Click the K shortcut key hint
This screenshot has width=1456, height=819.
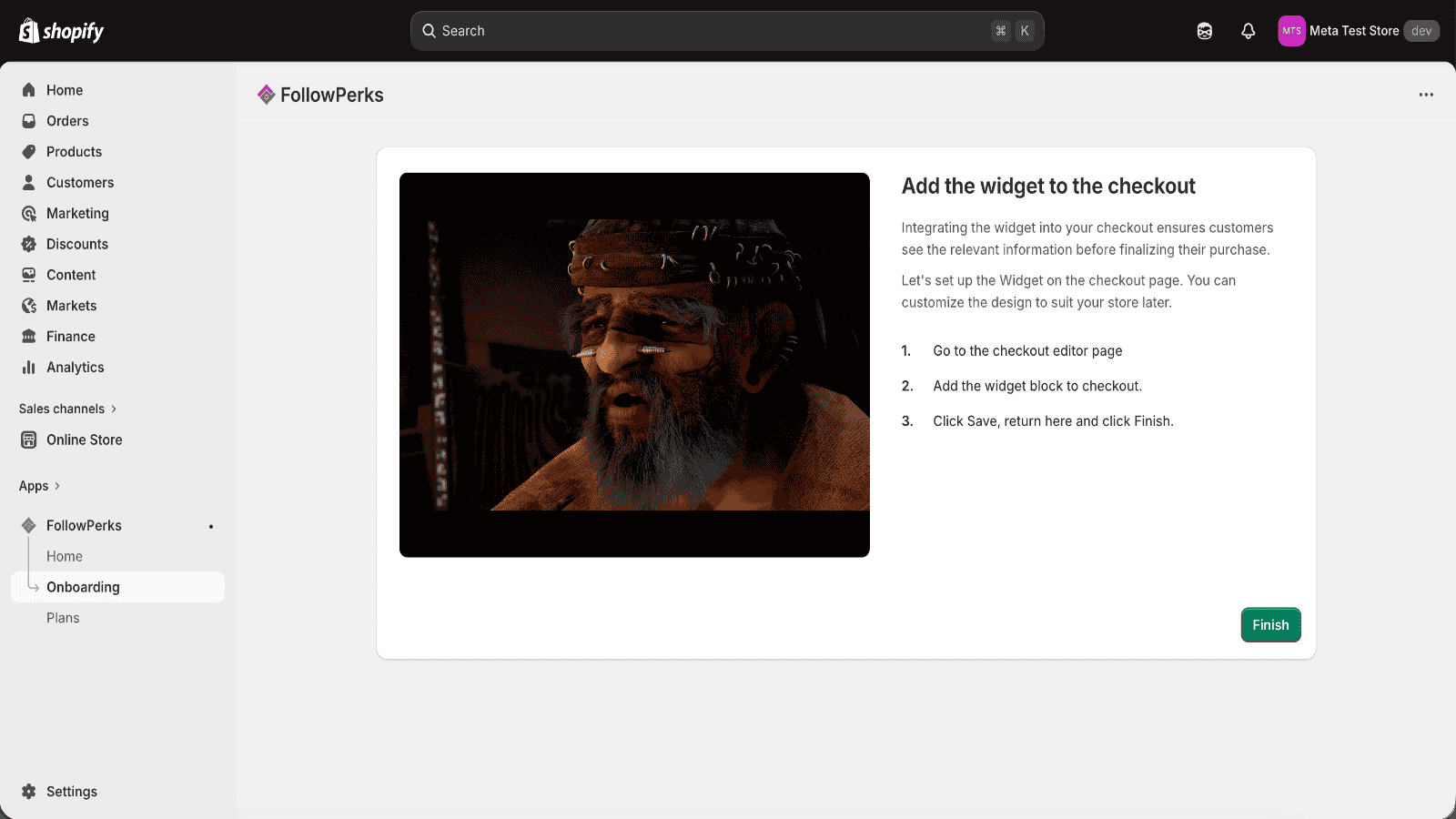pyautogui.click(x=1025, y=31)
